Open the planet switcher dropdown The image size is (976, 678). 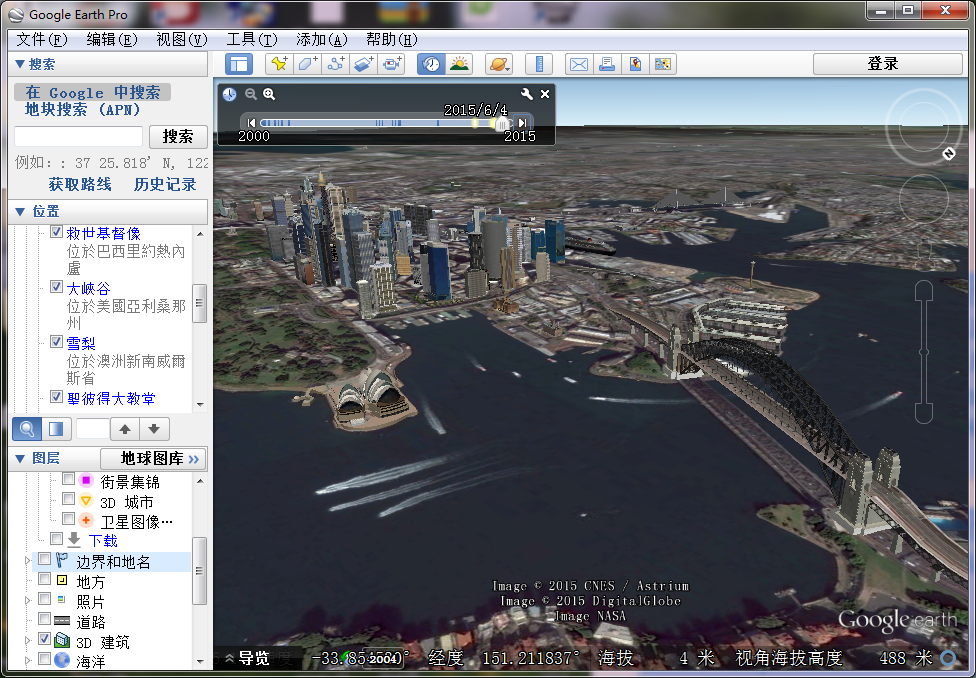(498, 64)
